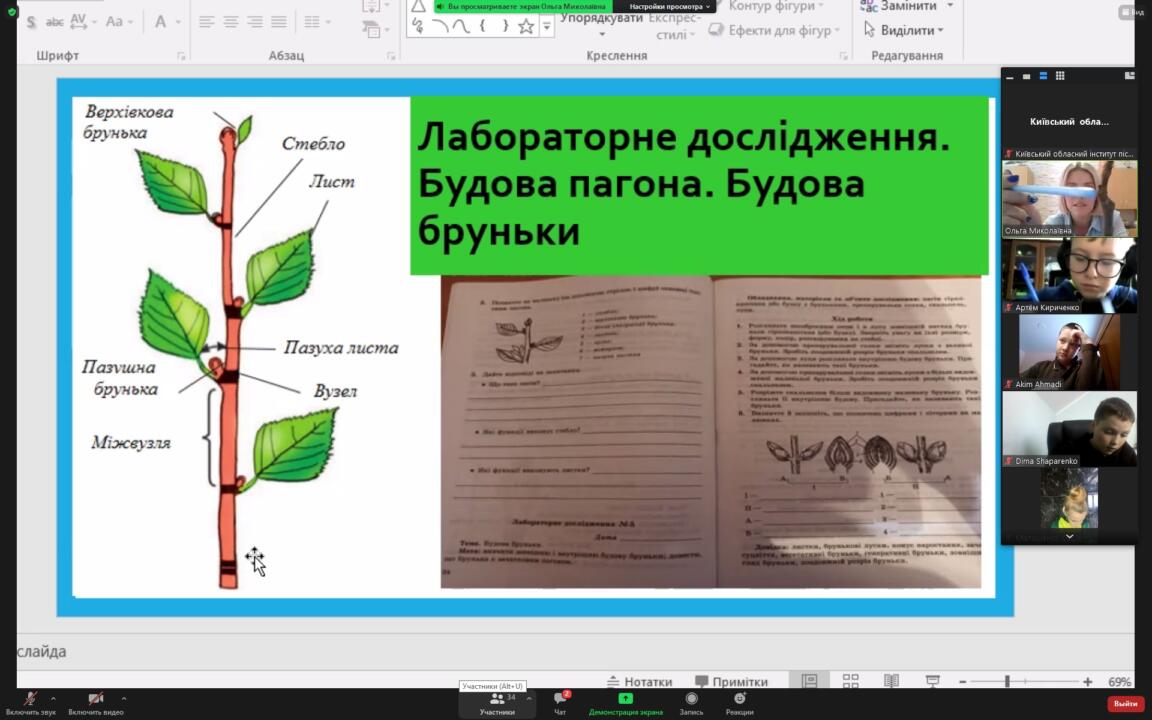Switch video panel to strip view

pyautogui.click(x=1043, y=76)
